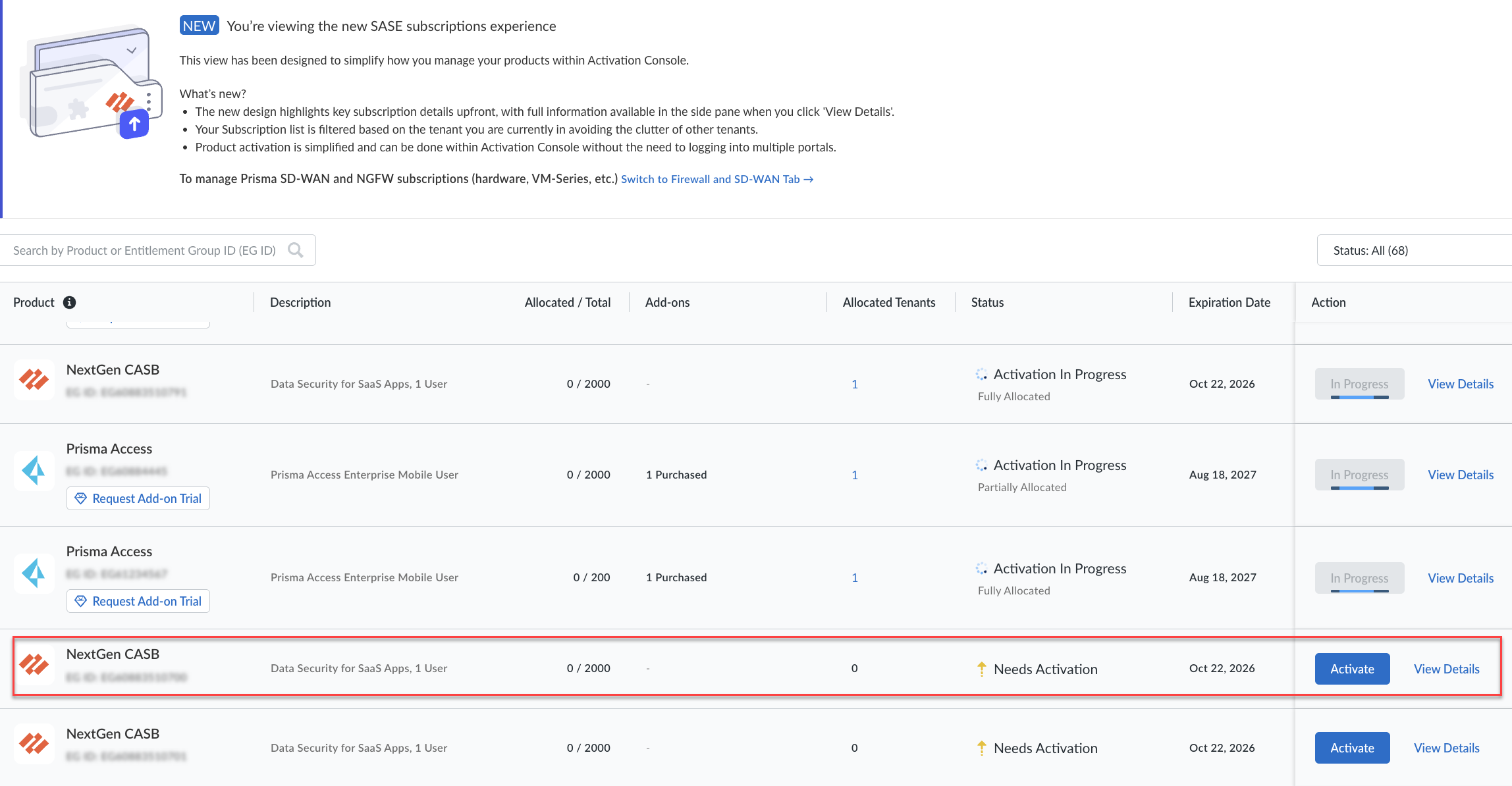The width and height of the screenshot is (1512, 786).
Task: Click the Search by Product or EG ID field
Action: (x=145, y=250)
